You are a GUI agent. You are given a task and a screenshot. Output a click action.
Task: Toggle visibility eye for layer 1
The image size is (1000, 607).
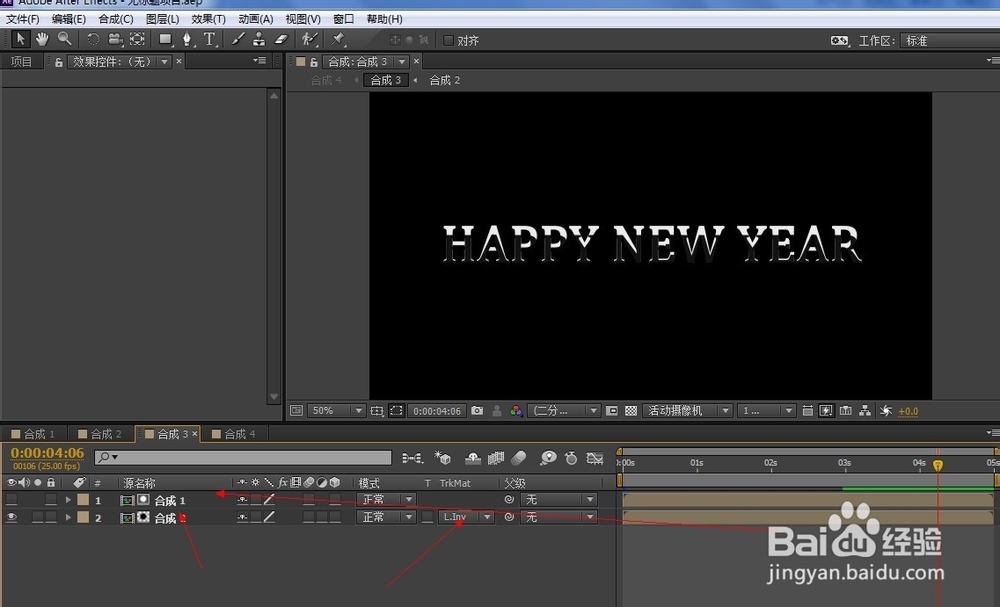11,500
